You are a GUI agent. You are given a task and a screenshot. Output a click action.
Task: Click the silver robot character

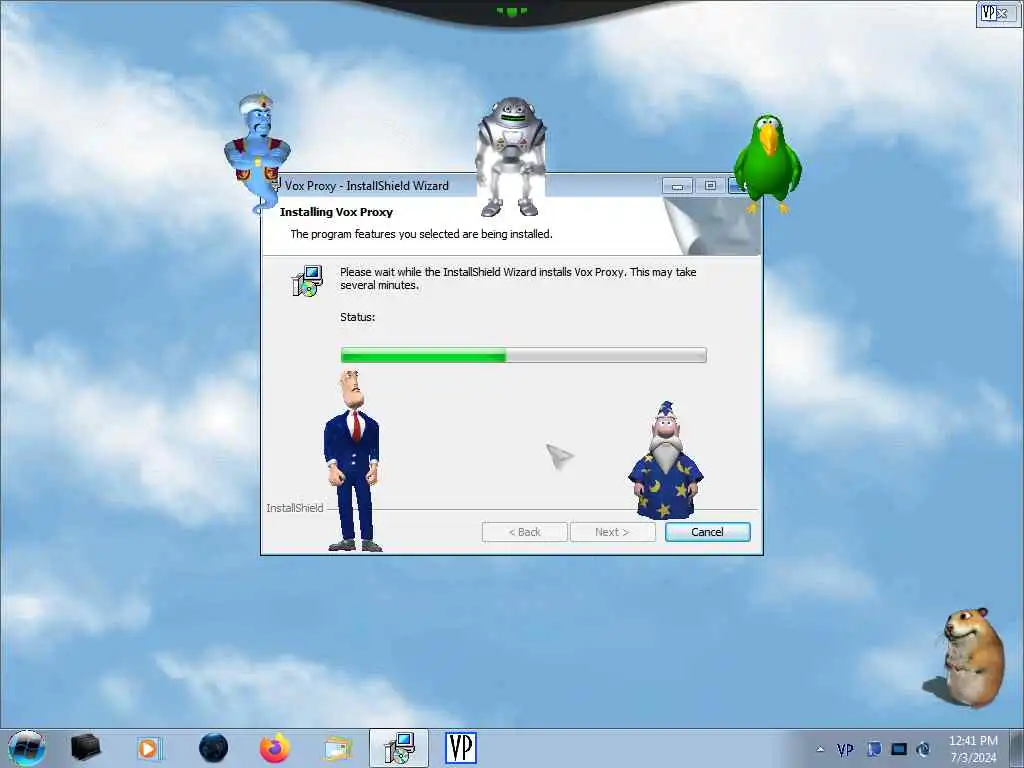[510, 157]
